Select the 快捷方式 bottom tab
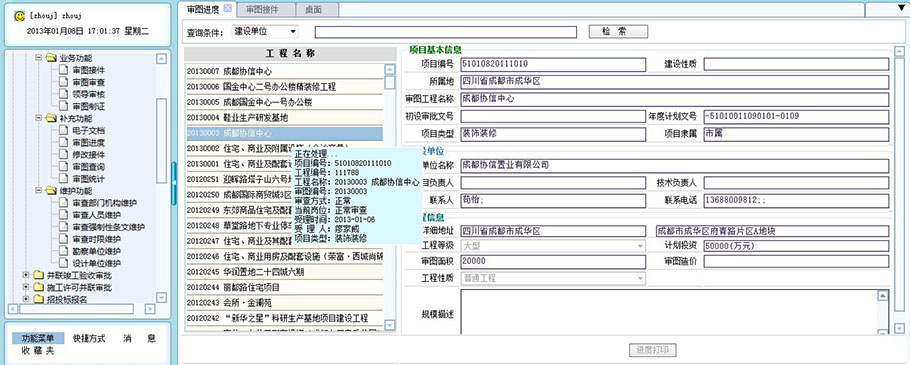Viewport: 910px width, 365px height. coord(89,338)
